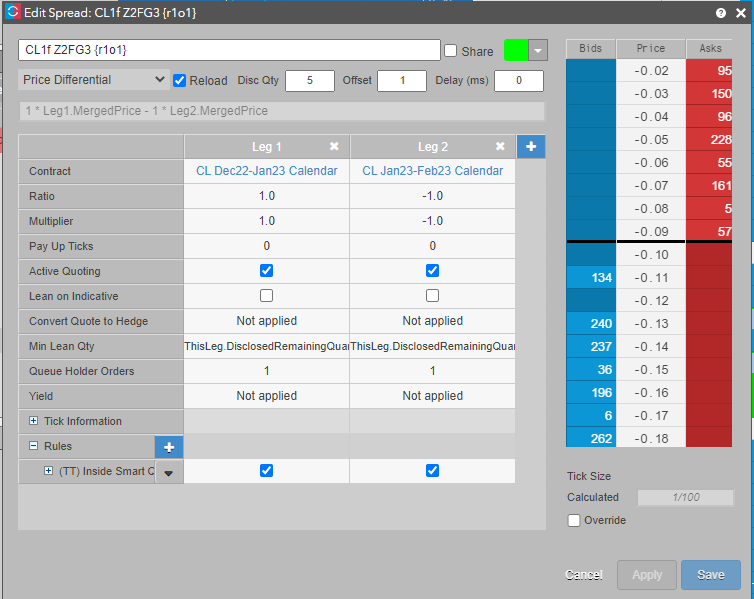
Task: Select the Leg 2 column header
Action: tap(432, 147)
